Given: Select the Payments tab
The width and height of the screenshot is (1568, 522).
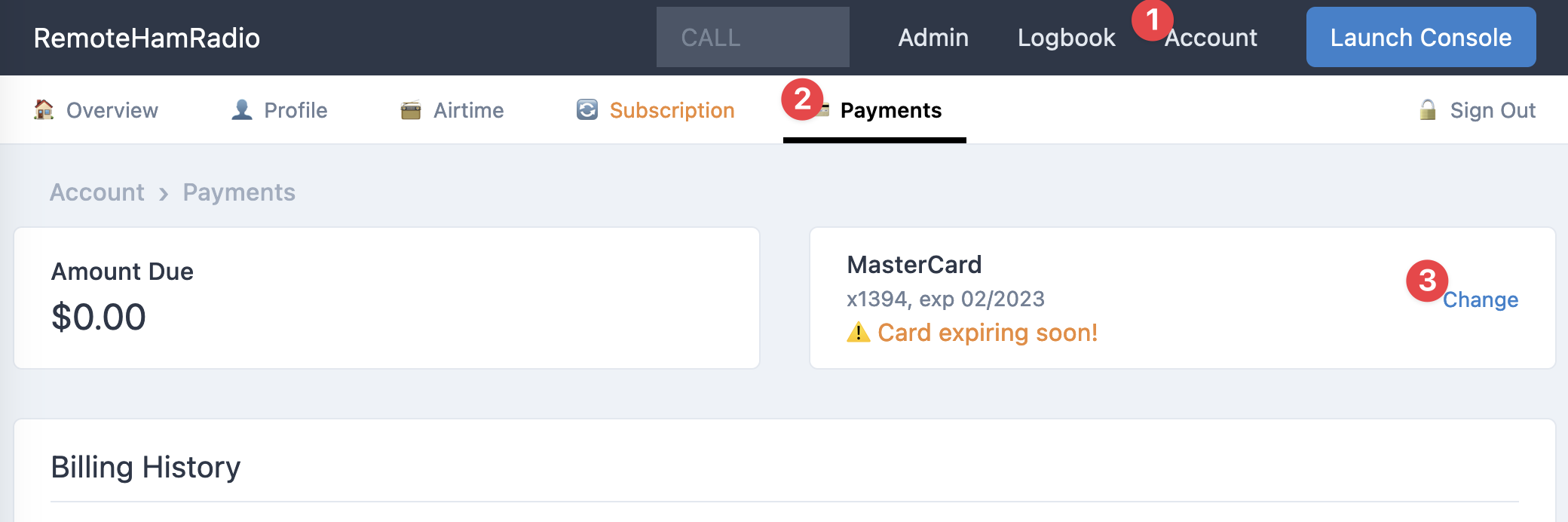Looking at the screenshot, I should pos(890,111).
